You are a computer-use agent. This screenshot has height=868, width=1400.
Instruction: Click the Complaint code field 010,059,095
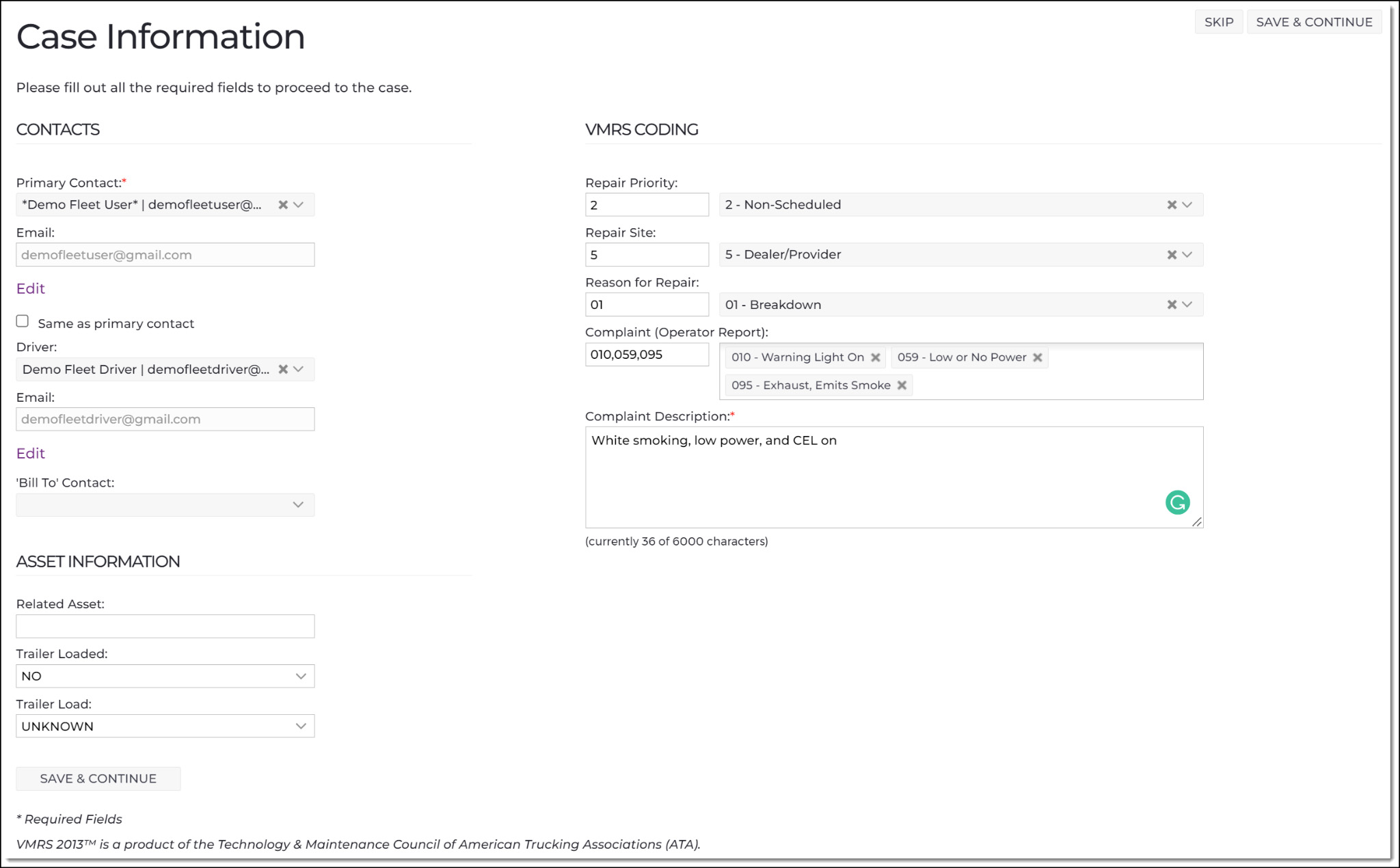tap(647, 355)
